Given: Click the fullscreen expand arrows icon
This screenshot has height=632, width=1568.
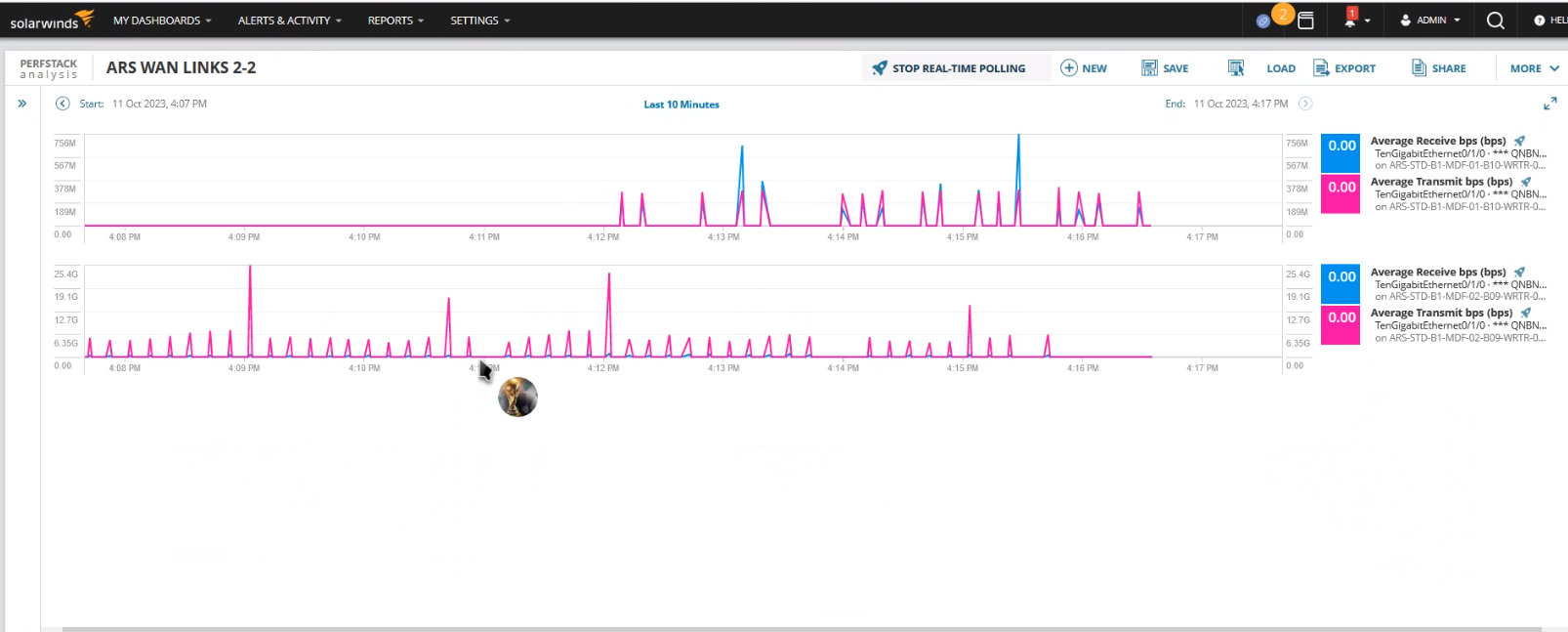Looking at the screenshot, I should coord(1549,104).
